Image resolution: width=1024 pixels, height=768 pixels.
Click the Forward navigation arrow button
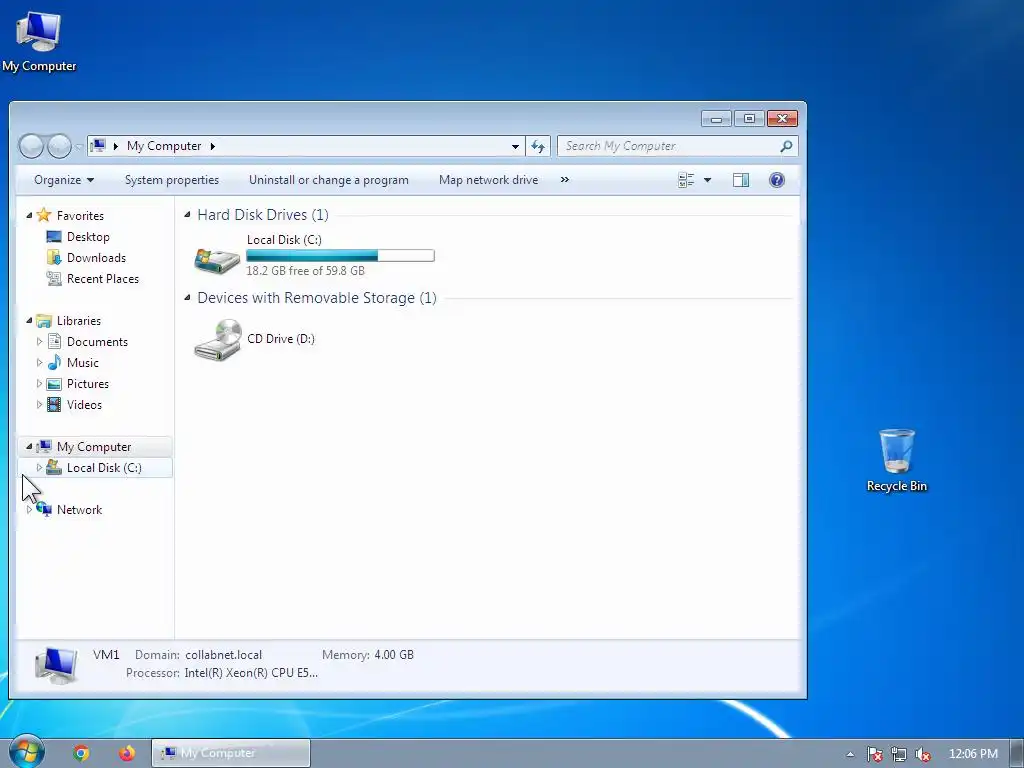click(x=59, y=146)
